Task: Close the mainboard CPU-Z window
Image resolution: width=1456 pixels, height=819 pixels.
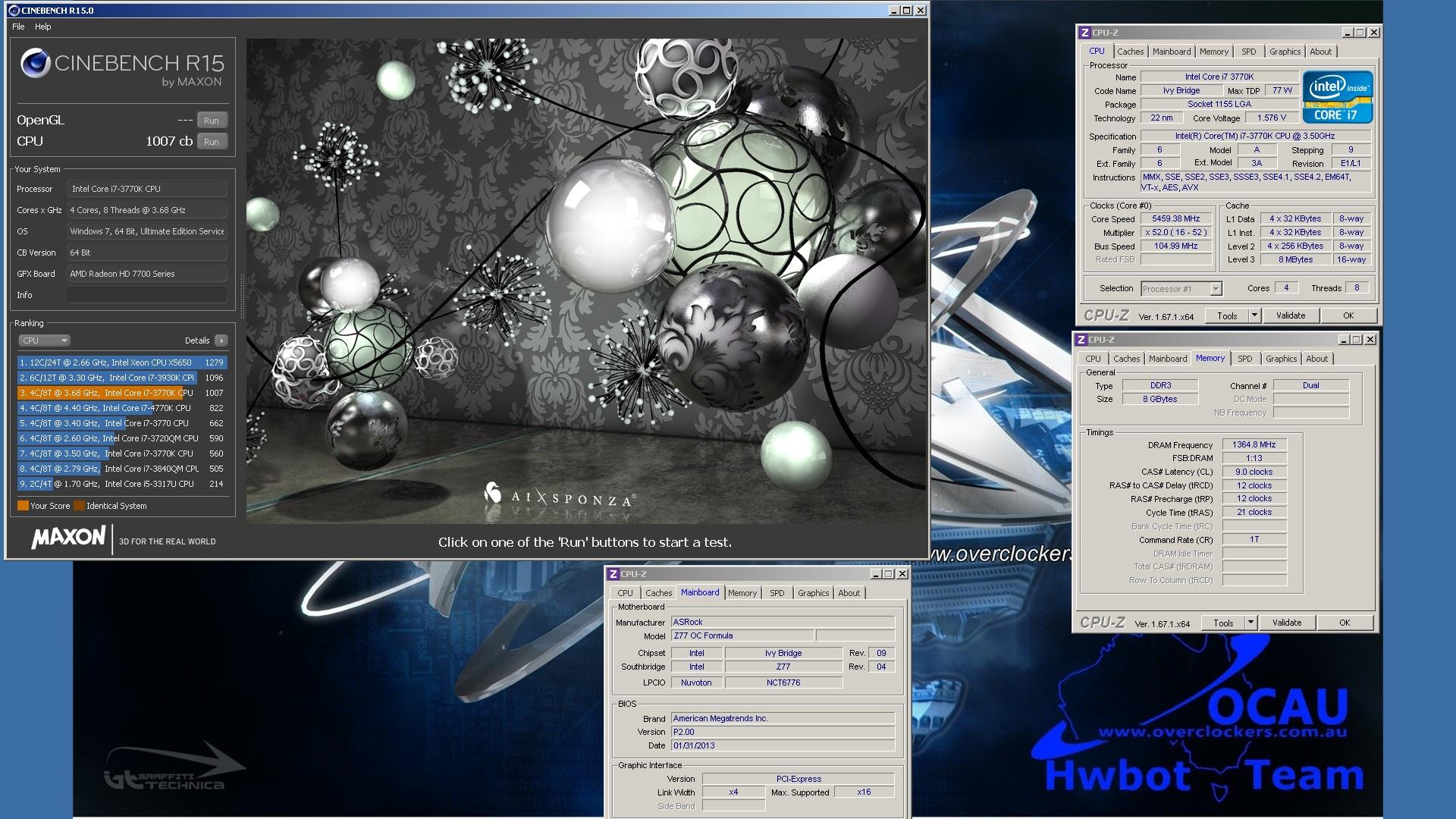Action: [x=902, y=574]
